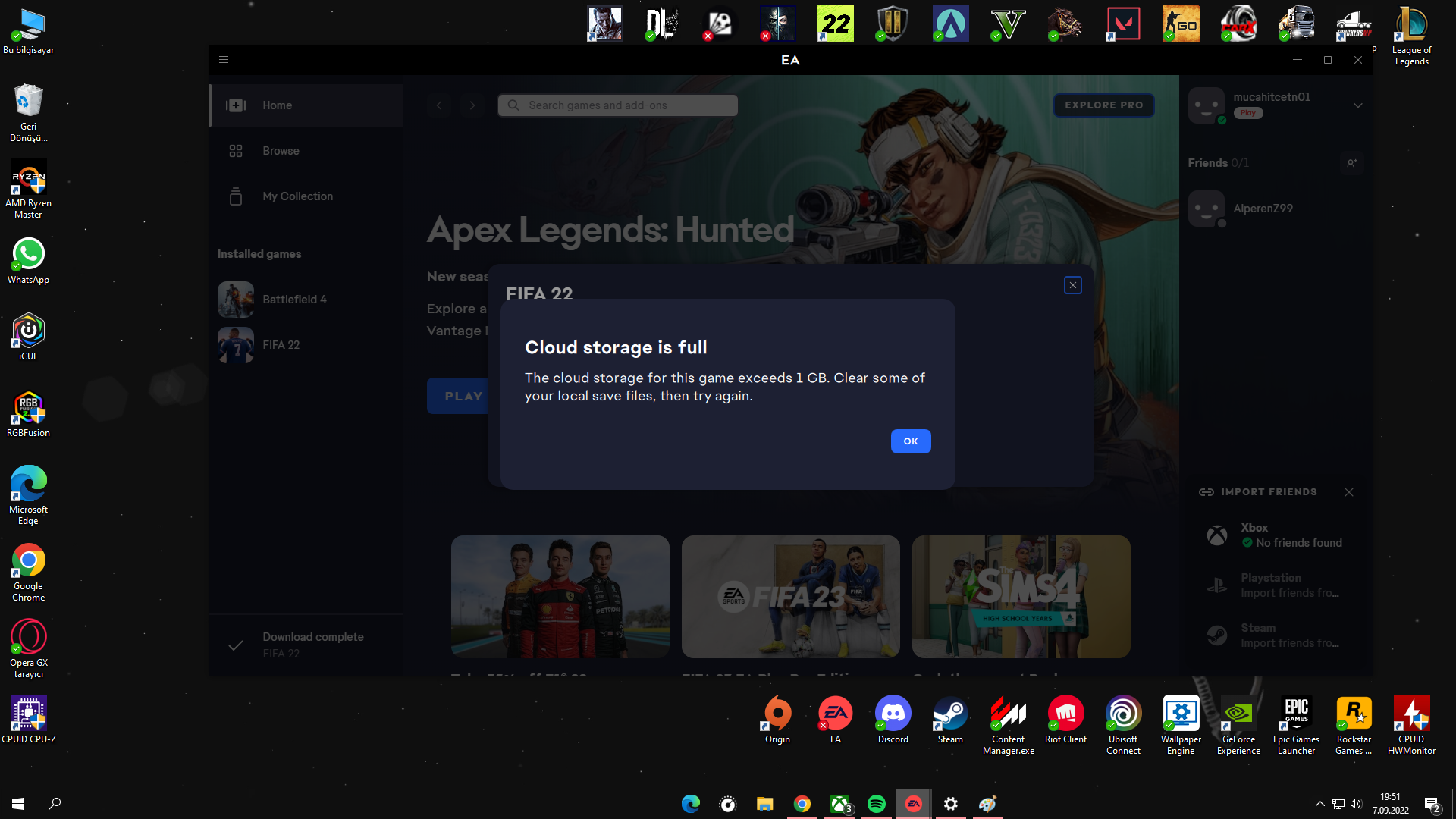Dismiss the Import Friends panel

(1349, 492)
